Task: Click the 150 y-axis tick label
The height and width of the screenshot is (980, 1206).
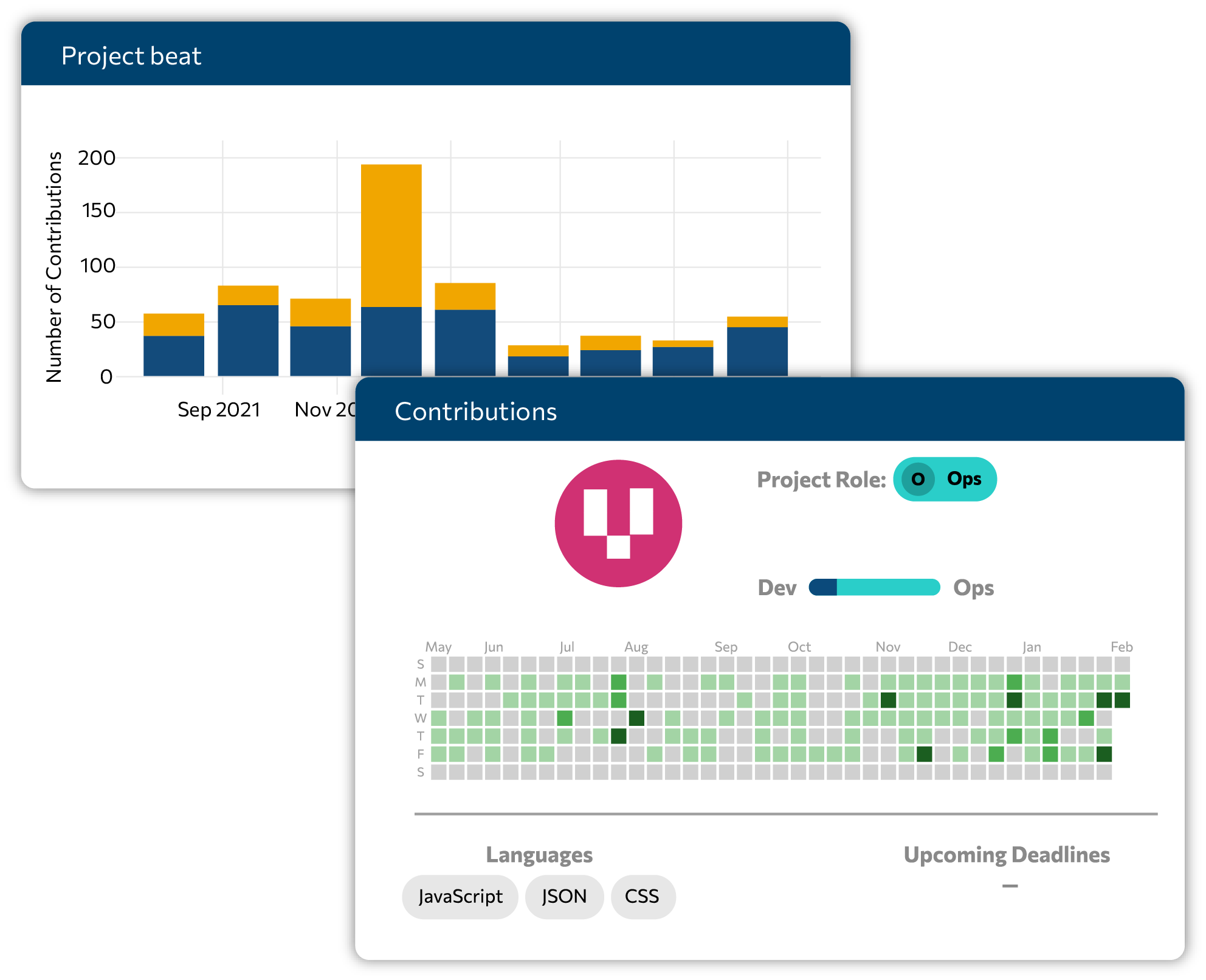Action: point(98,211)
